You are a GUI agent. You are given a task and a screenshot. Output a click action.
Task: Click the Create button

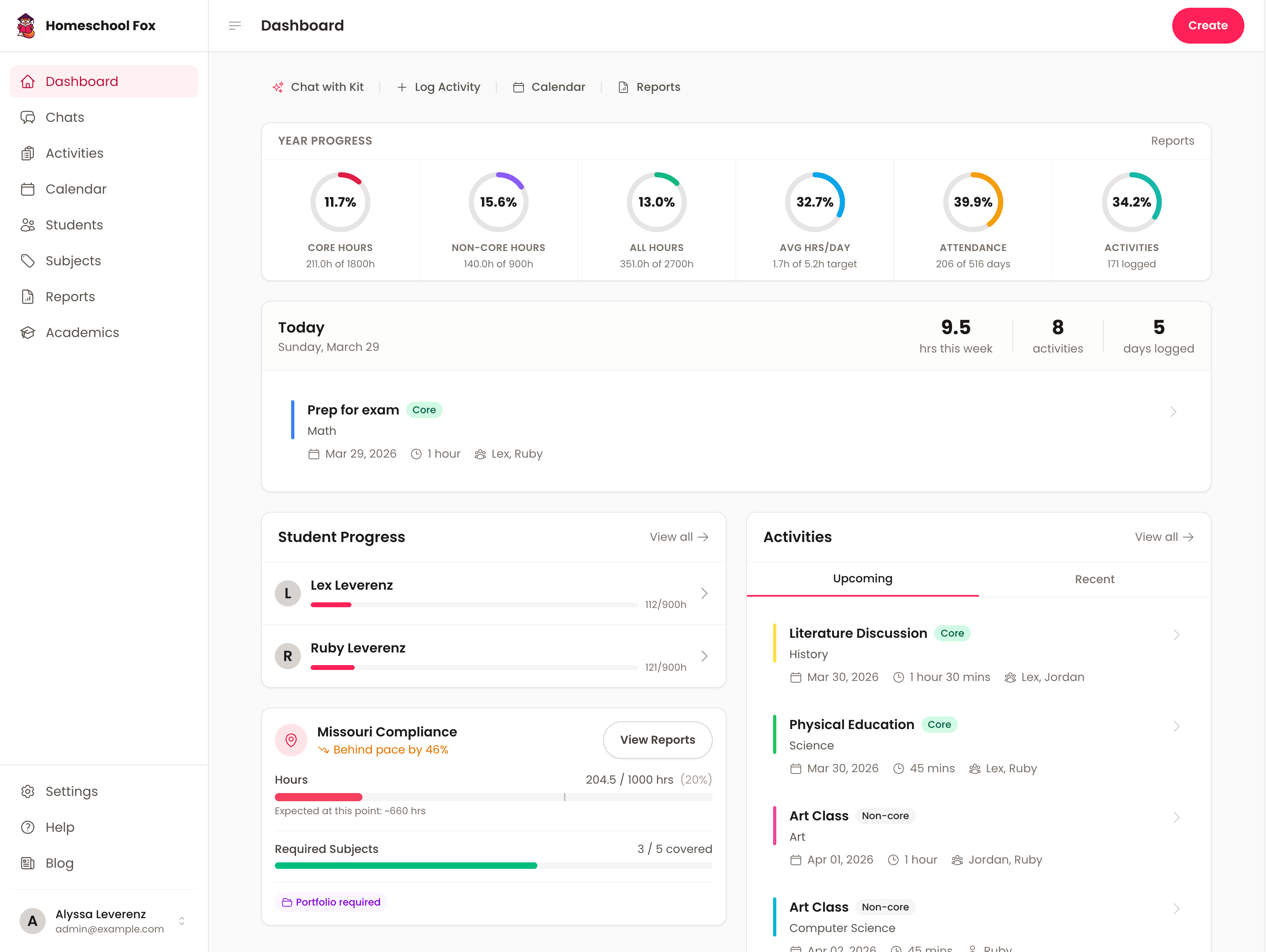point(1208,25)
